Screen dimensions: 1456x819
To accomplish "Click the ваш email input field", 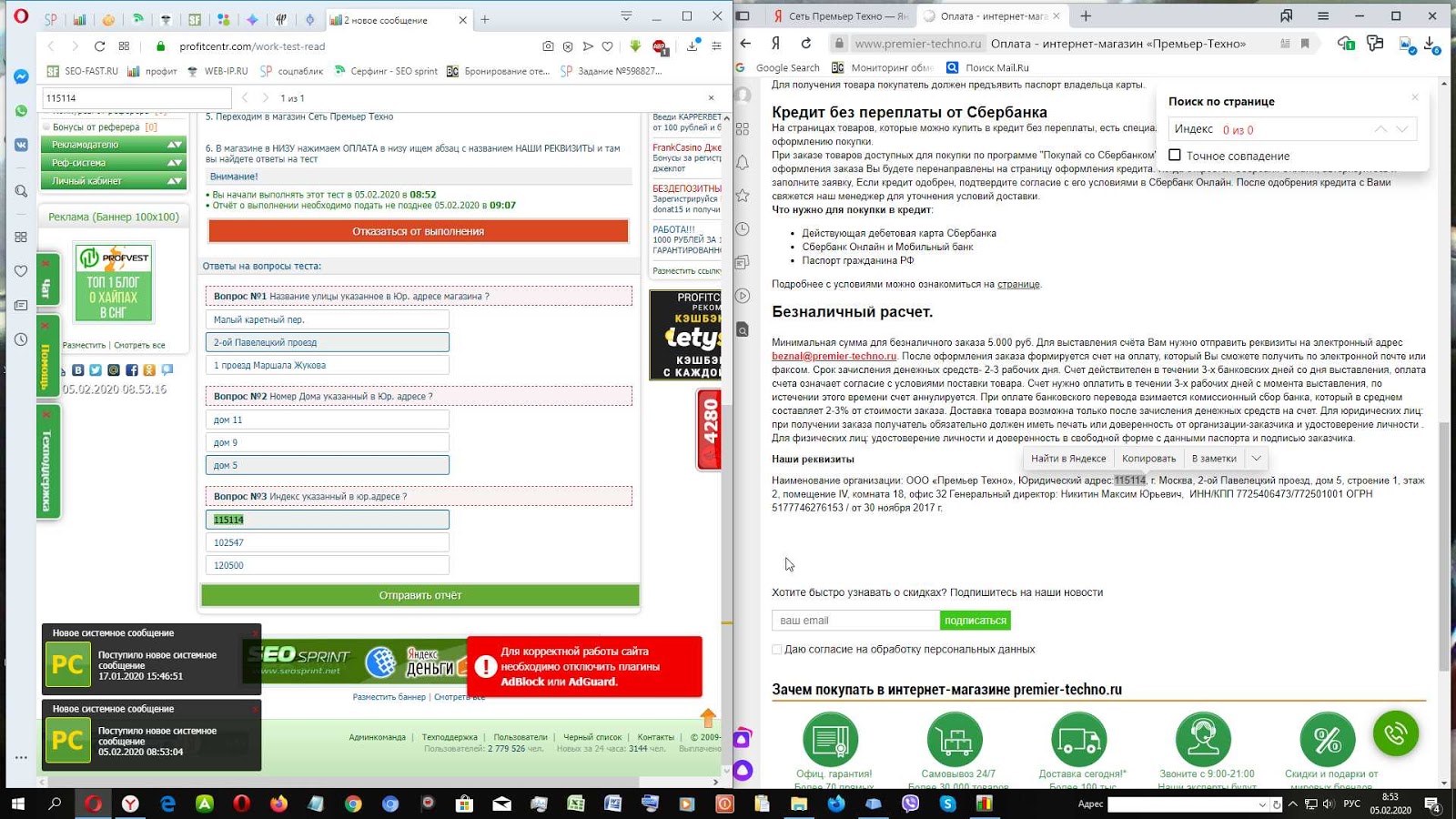I will pyautogui.click(x=855, y=621).
